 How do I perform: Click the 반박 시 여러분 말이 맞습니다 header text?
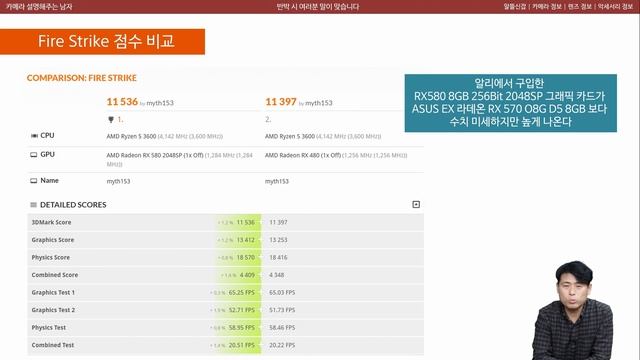tap(318, 7)
